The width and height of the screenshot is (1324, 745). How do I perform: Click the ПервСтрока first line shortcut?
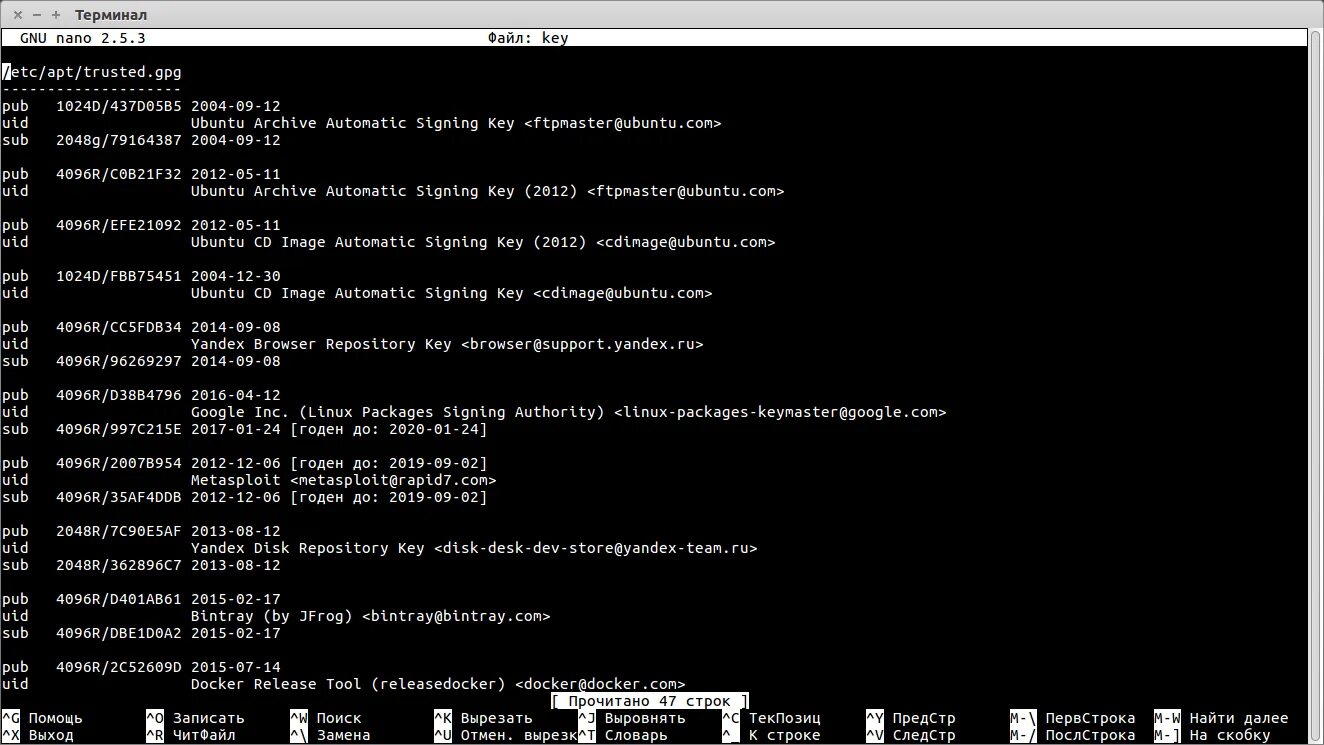point(1073,718)
